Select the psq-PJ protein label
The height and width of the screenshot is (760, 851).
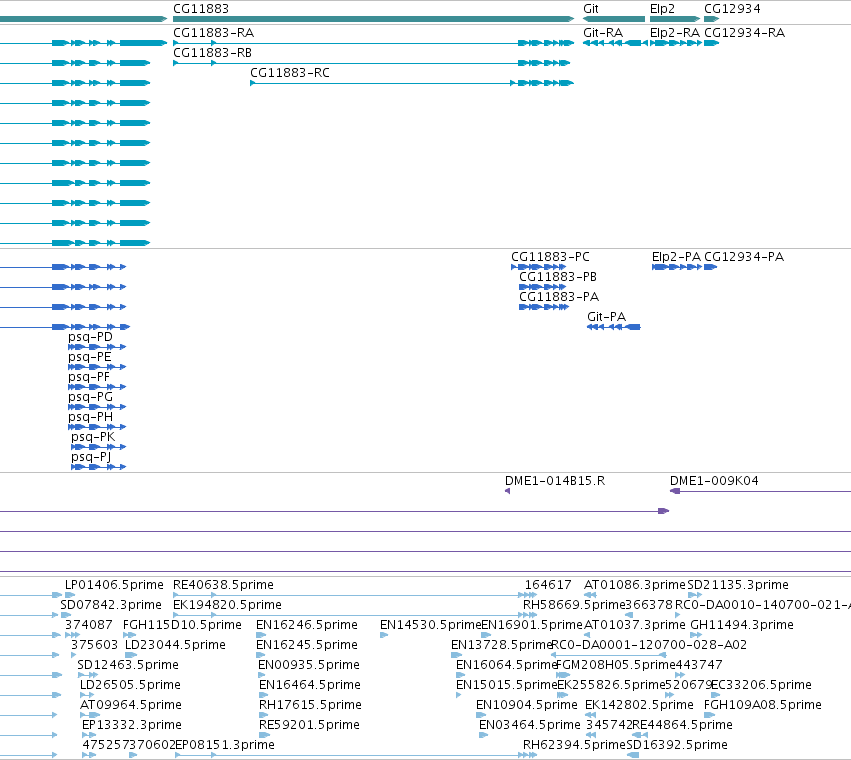[91, 457]
